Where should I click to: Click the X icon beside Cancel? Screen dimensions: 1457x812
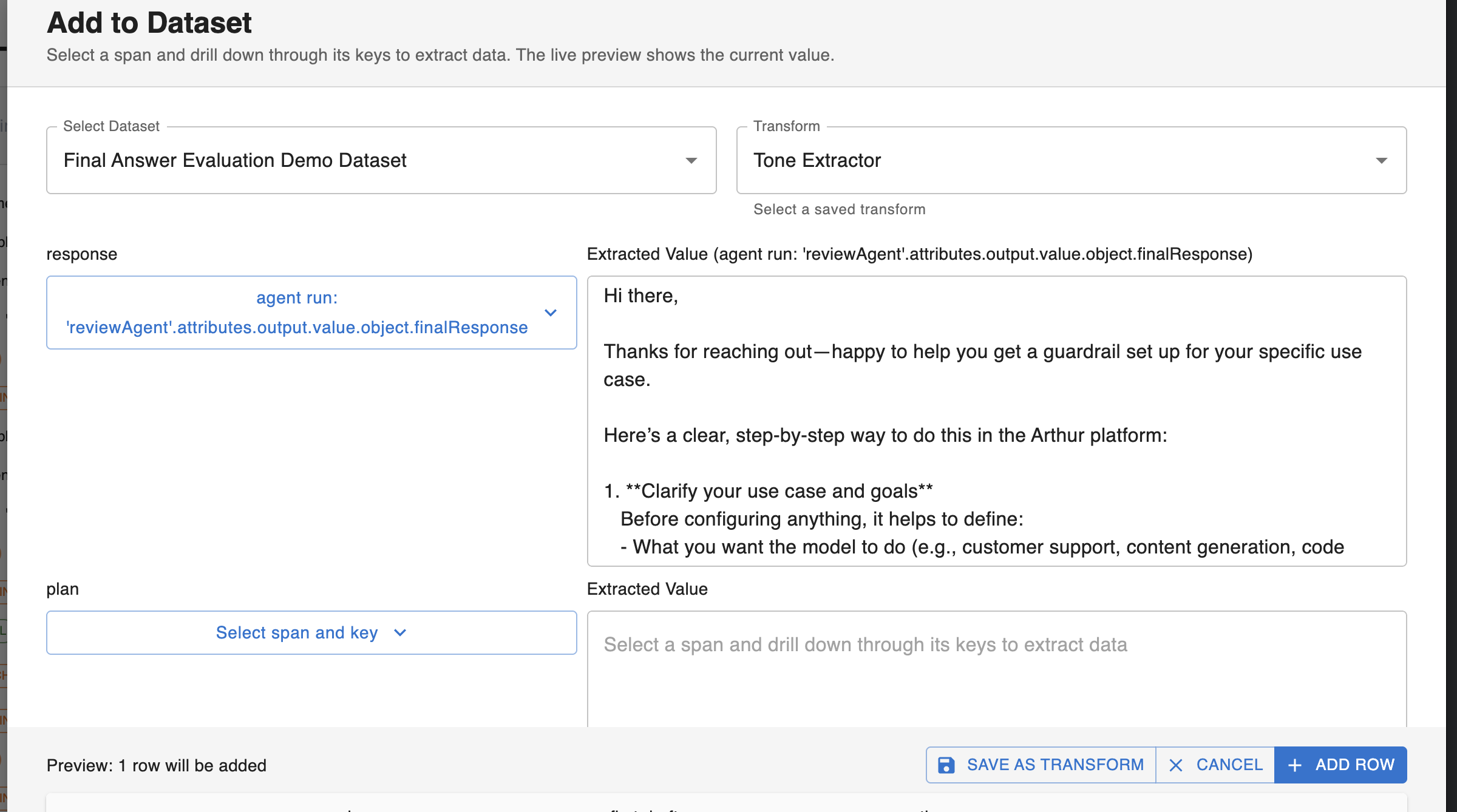tap(1175, 765)
